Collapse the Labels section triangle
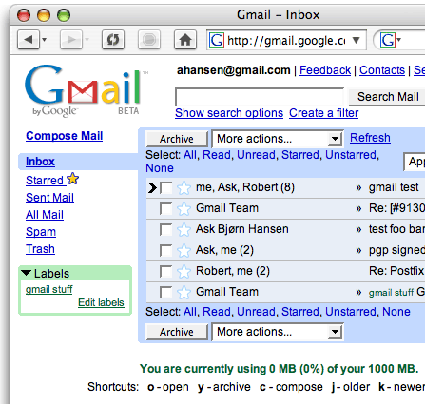 pyautogui.click(x=26, y=273)
